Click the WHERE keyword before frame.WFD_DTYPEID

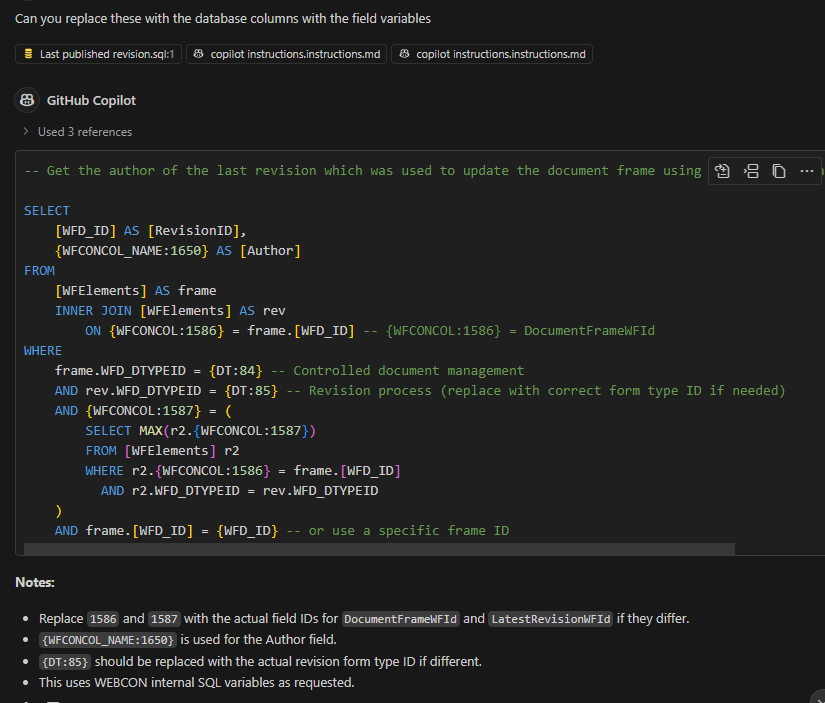click(x=43, y=350)
